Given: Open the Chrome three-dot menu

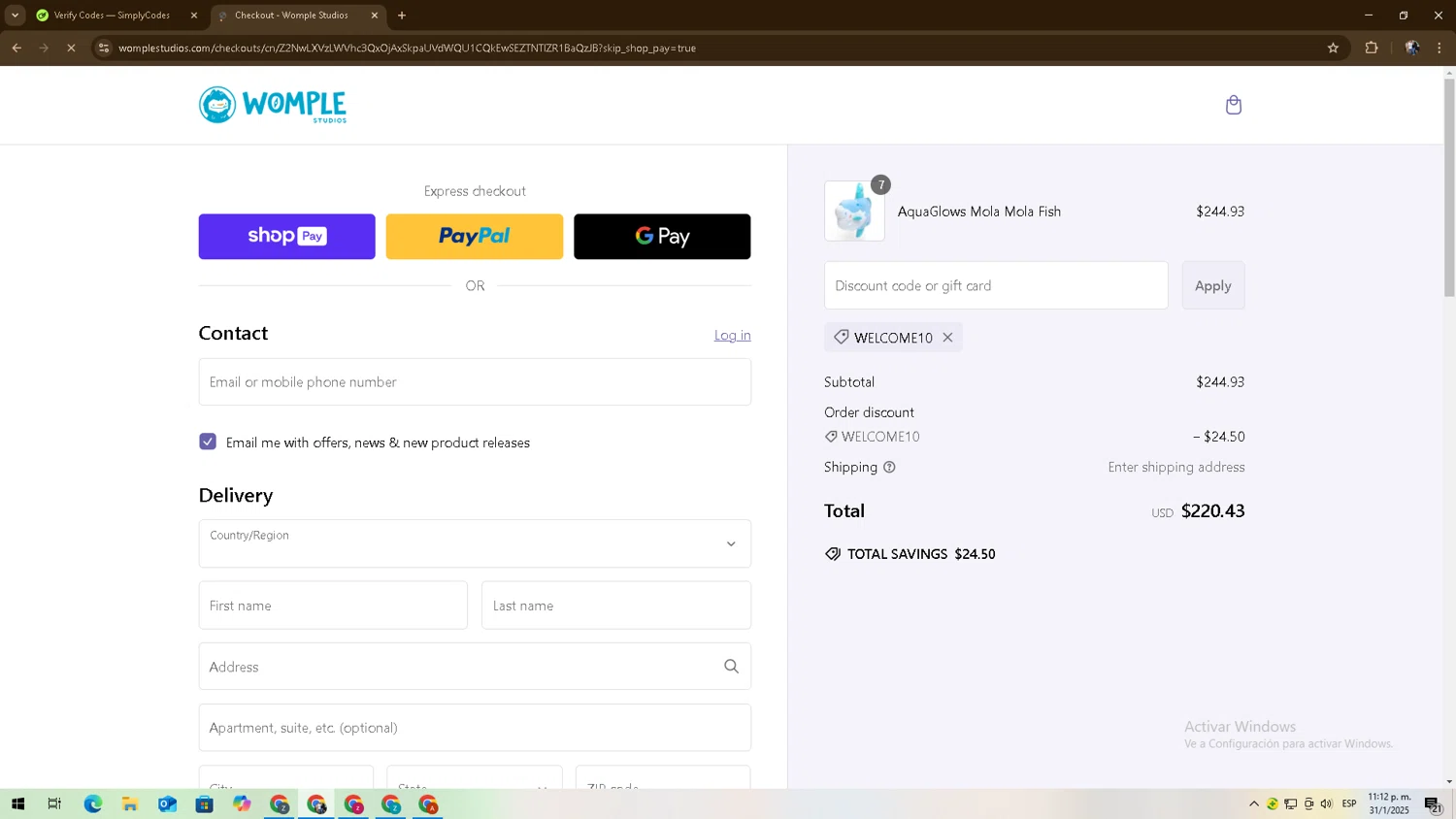Looking at the screenshot, I should coord(1439,48).
